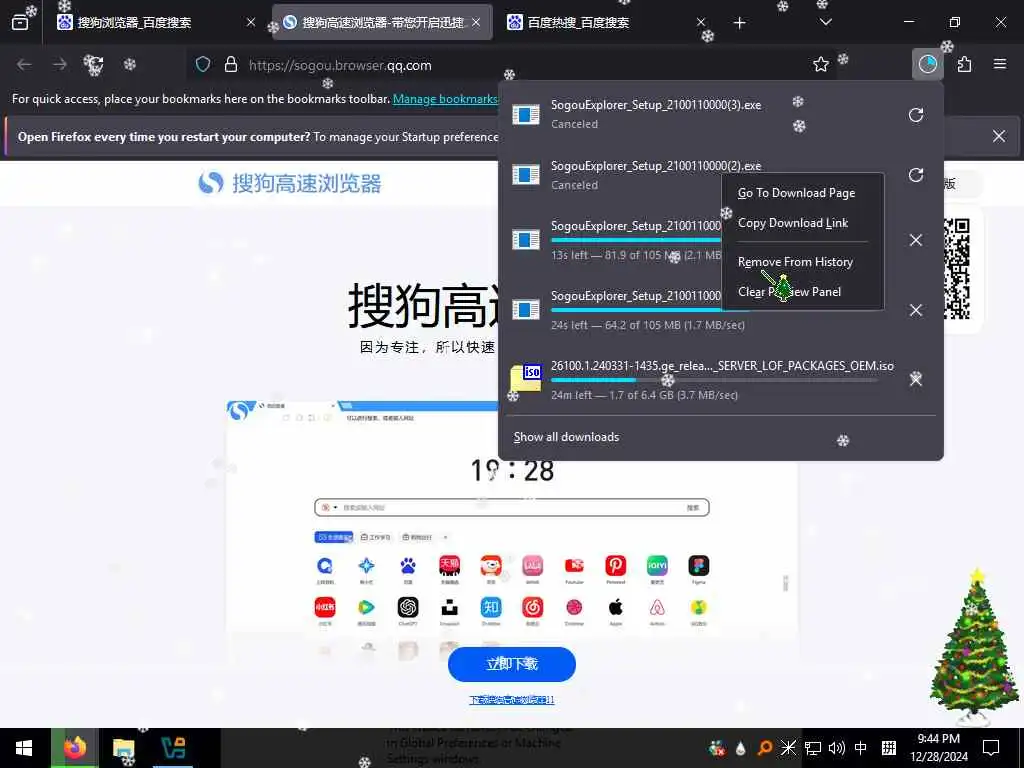Bookmark this page with the star icon
Image resolution: width=1024 pixels, height=768 pixels.
(x=821, y=65)
